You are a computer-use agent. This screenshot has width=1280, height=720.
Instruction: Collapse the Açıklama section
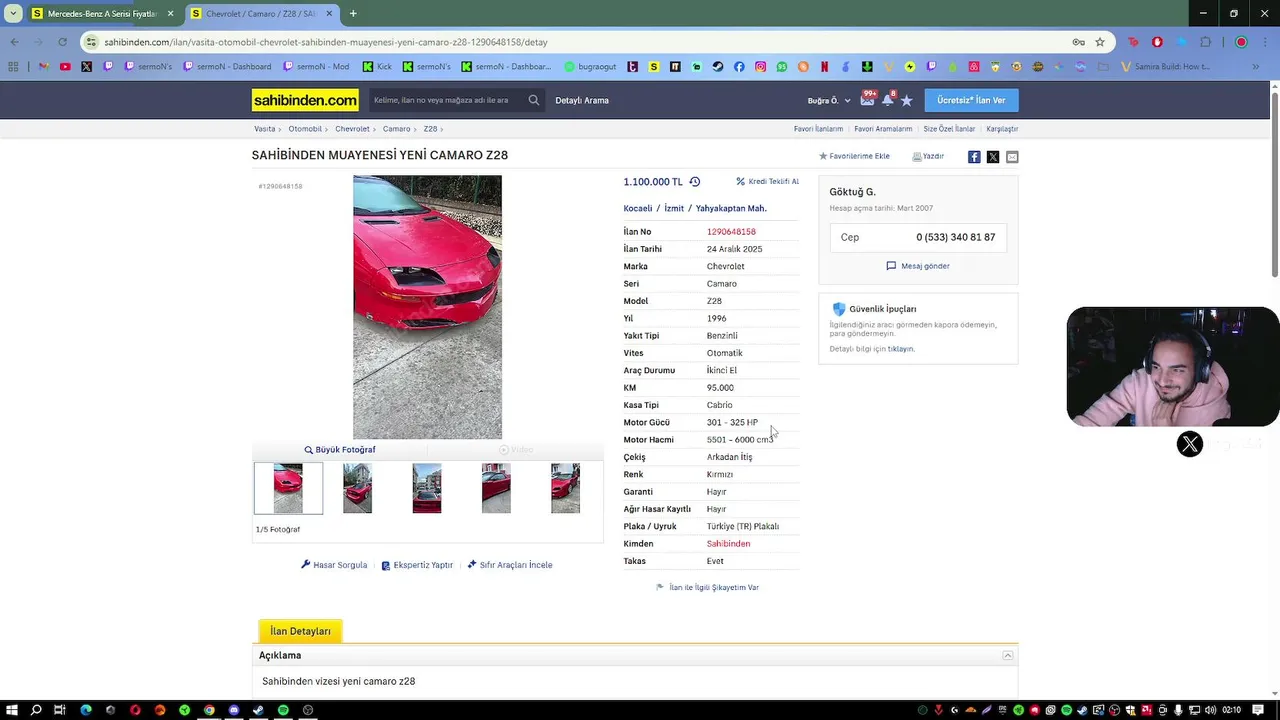(x=1008, y=655)
